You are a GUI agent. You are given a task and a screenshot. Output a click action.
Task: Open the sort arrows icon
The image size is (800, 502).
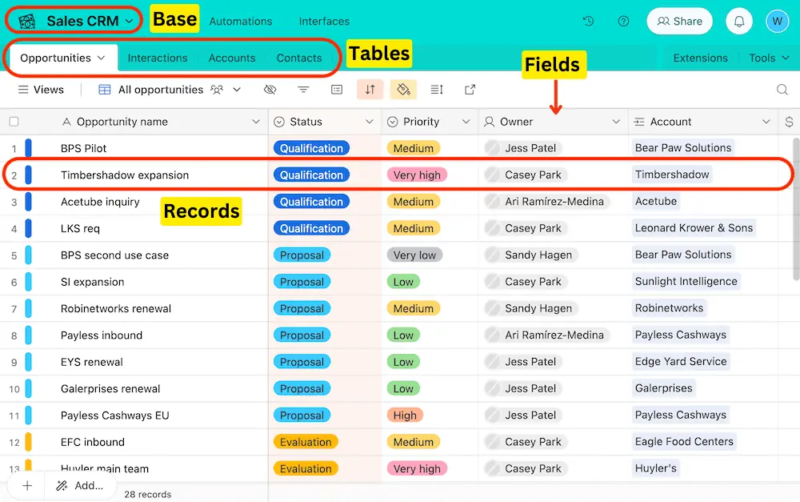370,90
